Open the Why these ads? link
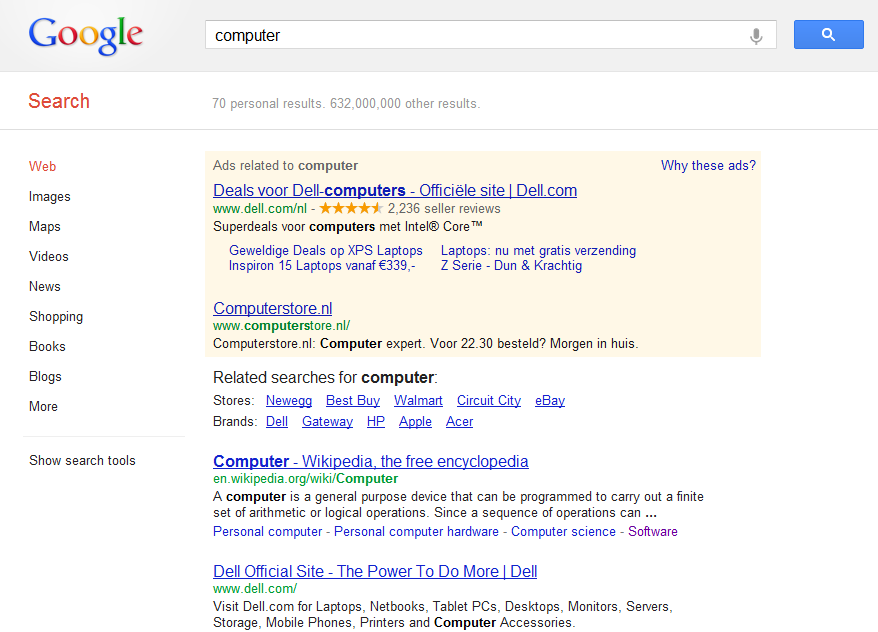This screenshot has width=878, height=632. (x=708, y=166)
